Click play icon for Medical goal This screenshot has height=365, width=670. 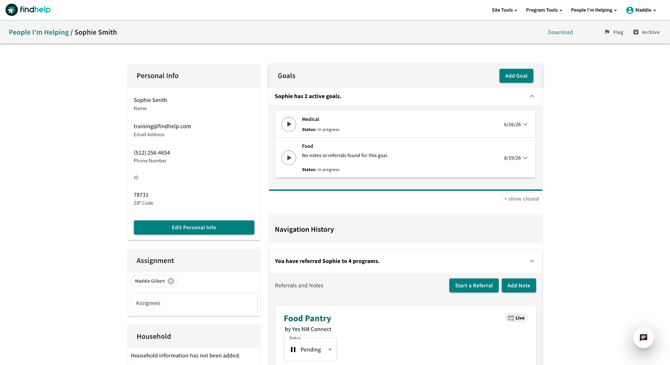coord(288,124)
